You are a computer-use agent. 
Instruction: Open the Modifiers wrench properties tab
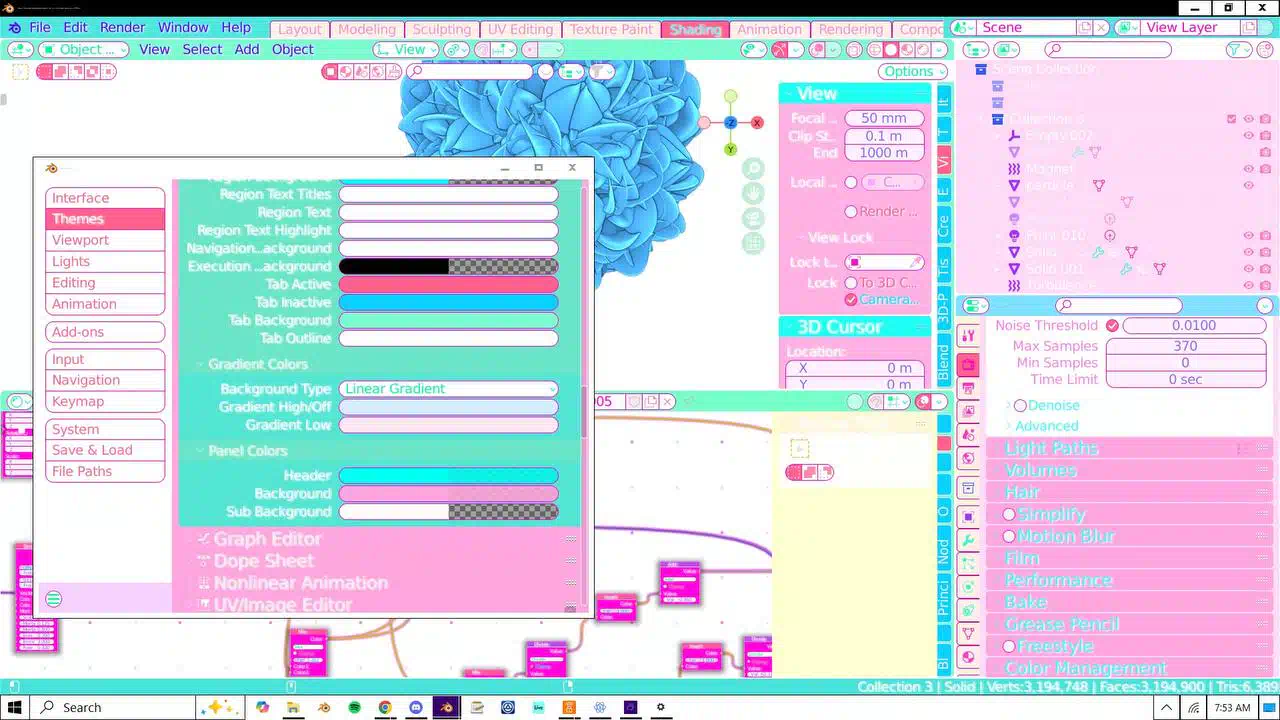point(968,540)
